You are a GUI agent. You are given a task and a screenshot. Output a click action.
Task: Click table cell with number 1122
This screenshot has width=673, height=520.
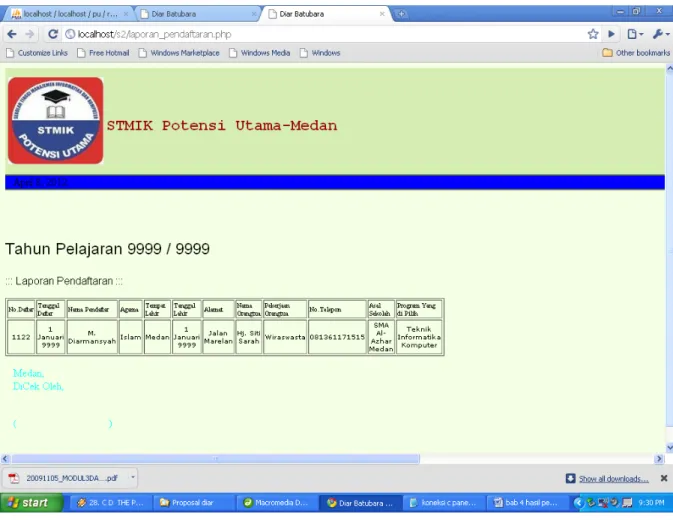[x=21, y=337]
